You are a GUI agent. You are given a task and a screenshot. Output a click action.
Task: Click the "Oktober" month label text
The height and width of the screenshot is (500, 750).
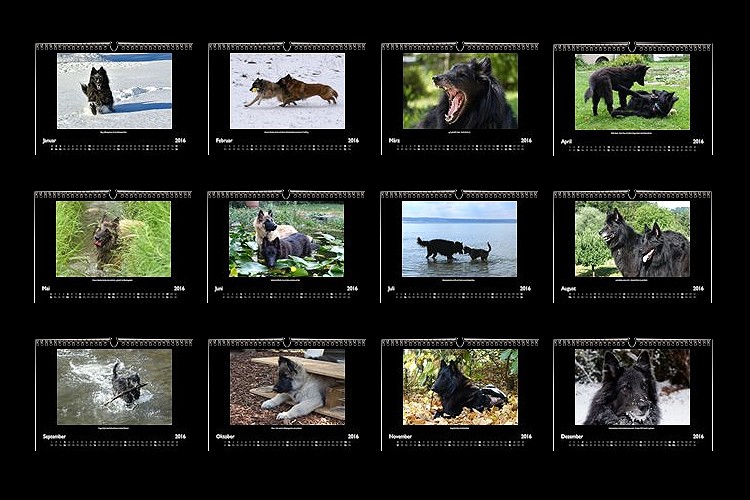224,436
